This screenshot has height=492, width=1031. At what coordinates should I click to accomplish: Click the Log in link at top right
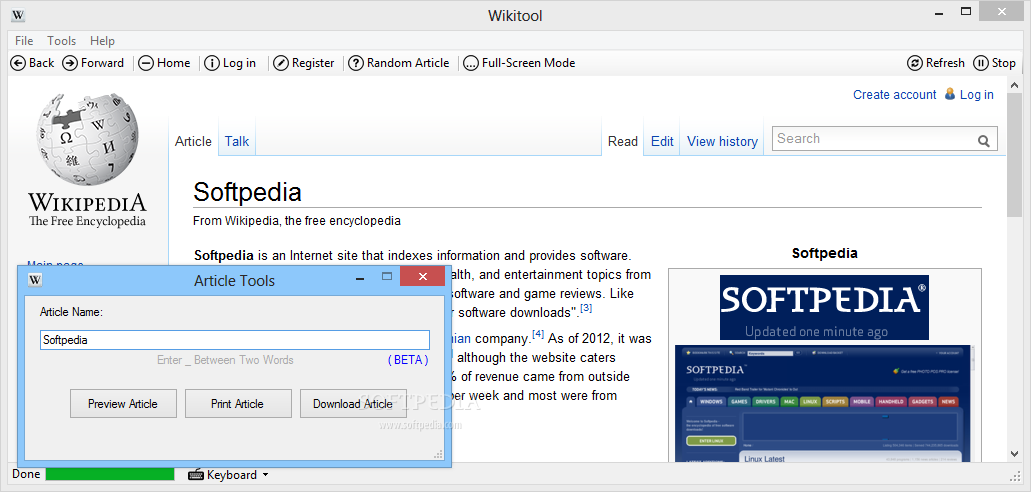click(x=976, y=95)
